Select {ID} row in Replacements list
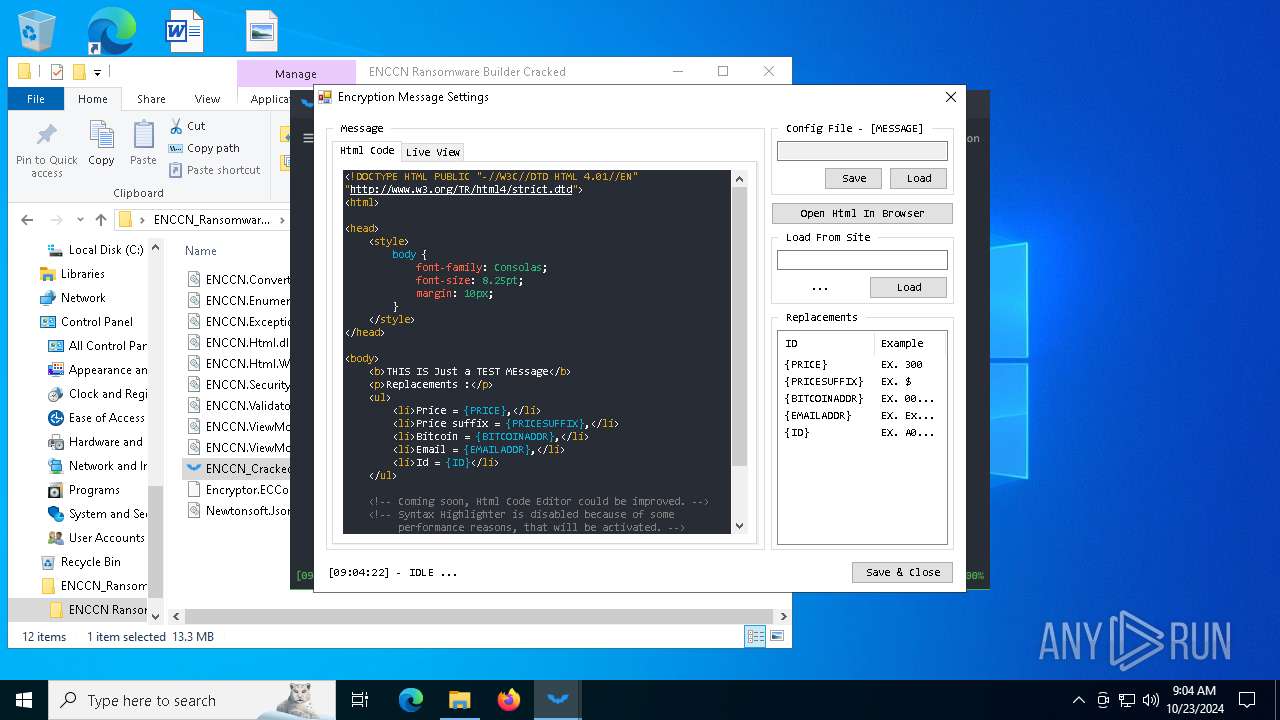Screen dimensions: 1280x720 click(861, 432)
